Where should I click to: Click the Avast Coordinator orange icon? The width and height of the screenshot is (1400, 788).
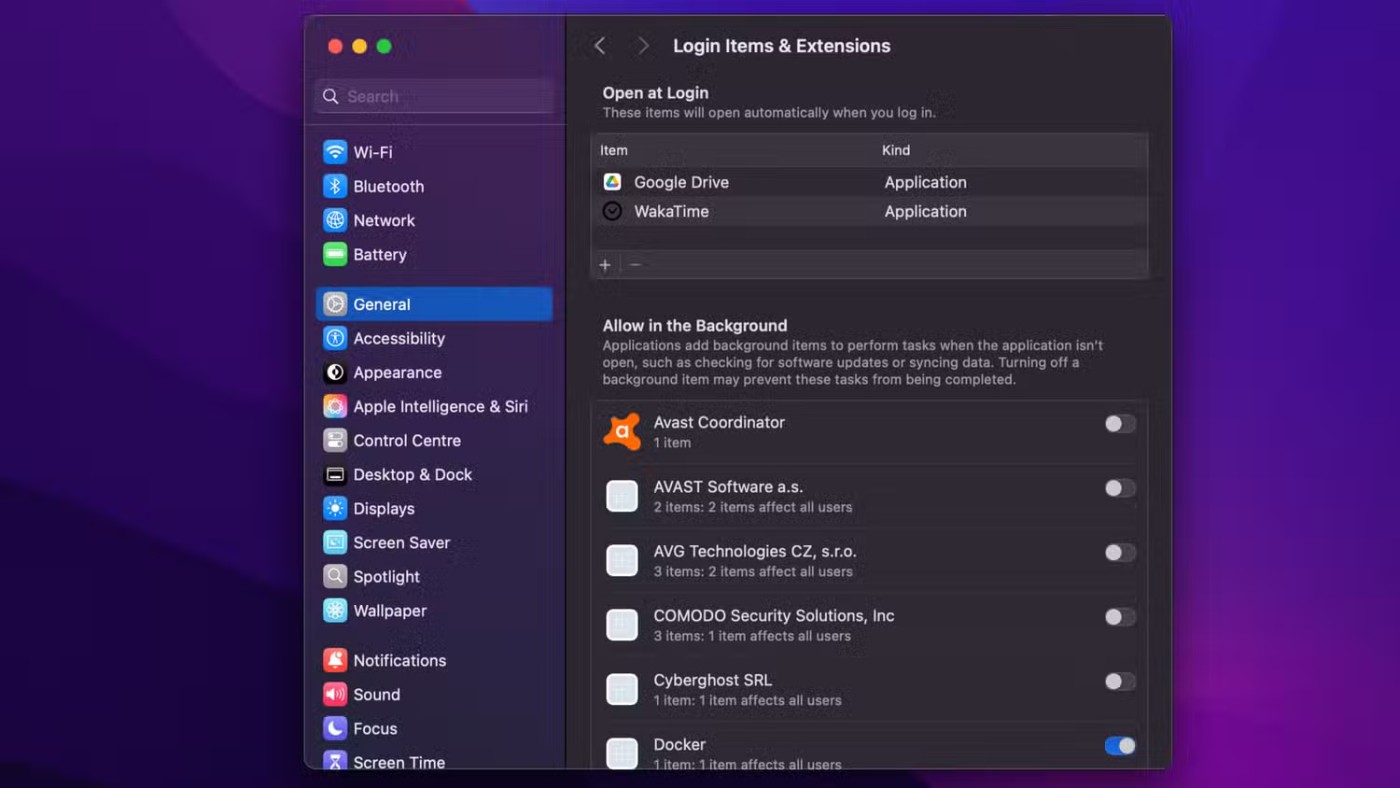tap(622, 432)
